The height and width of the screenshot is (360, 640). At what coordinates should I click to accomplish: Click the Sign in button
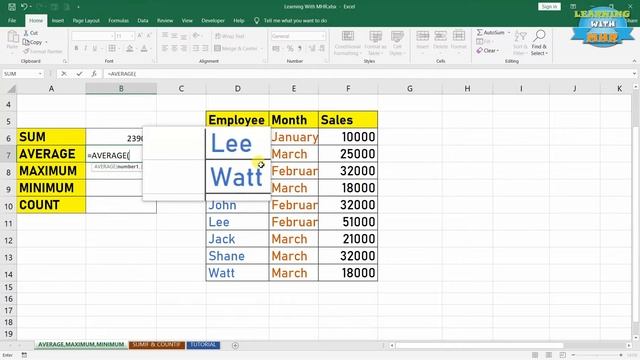[549, 7]
